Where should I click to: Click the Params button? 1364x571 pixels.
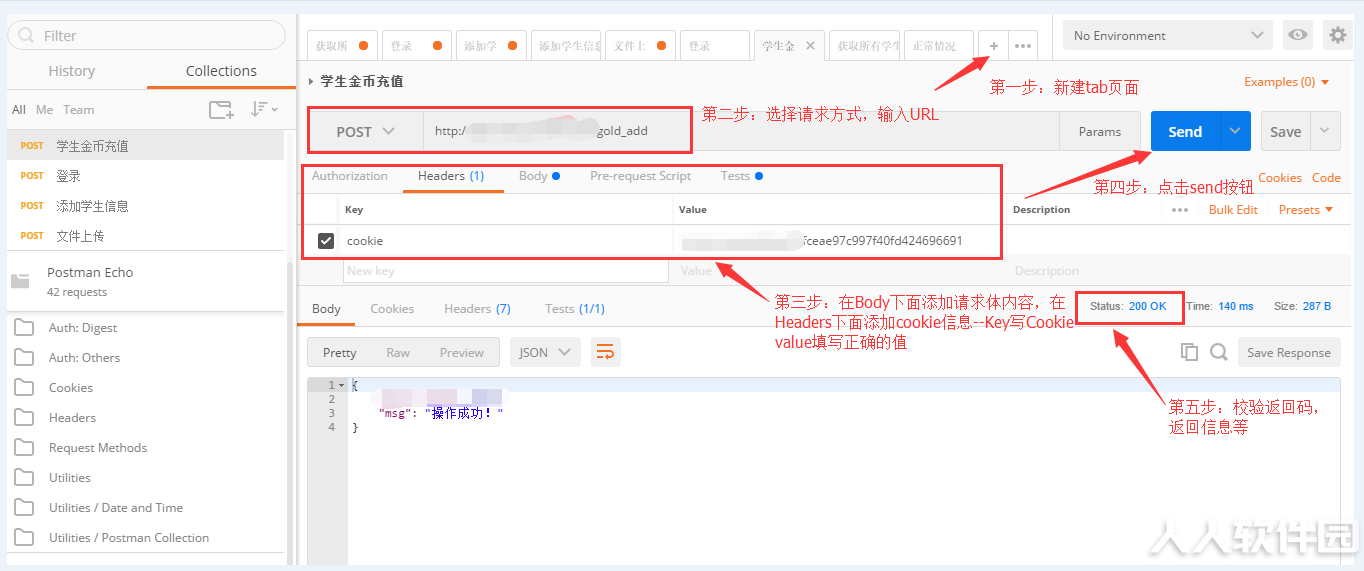pyautogui.click(x=1100, y=131)
